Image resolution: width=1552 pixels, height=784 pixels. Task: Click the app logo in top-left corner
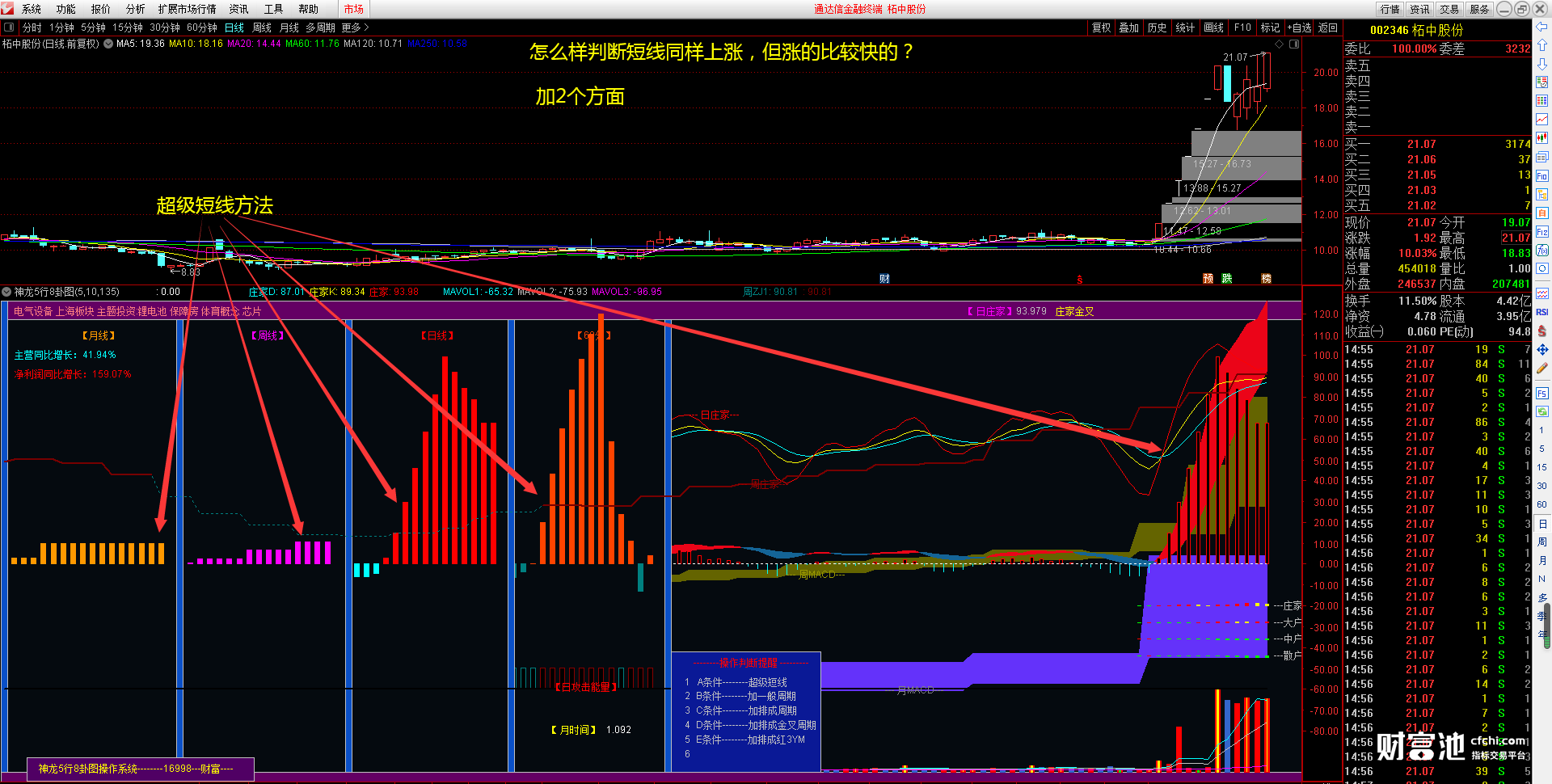click(7, 8)
